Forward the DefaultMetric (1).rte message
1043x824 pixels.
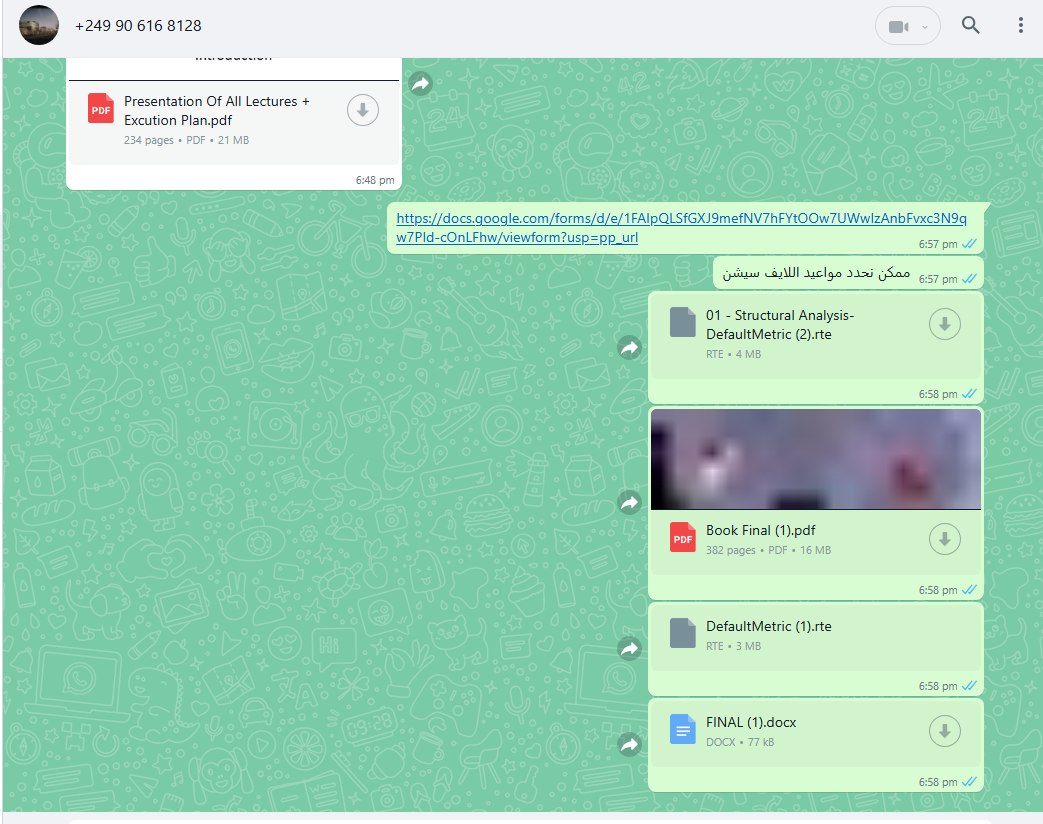629,648
